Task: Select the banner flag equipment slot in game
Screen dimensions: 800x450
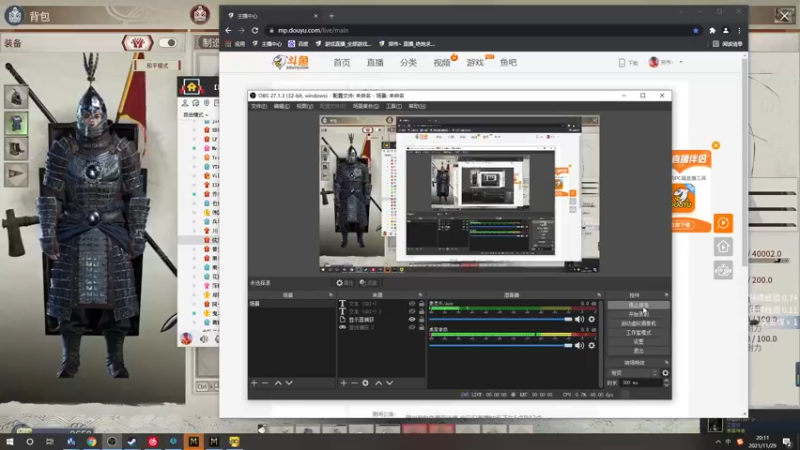Action: pyautogui.click(x=16, y=174)
